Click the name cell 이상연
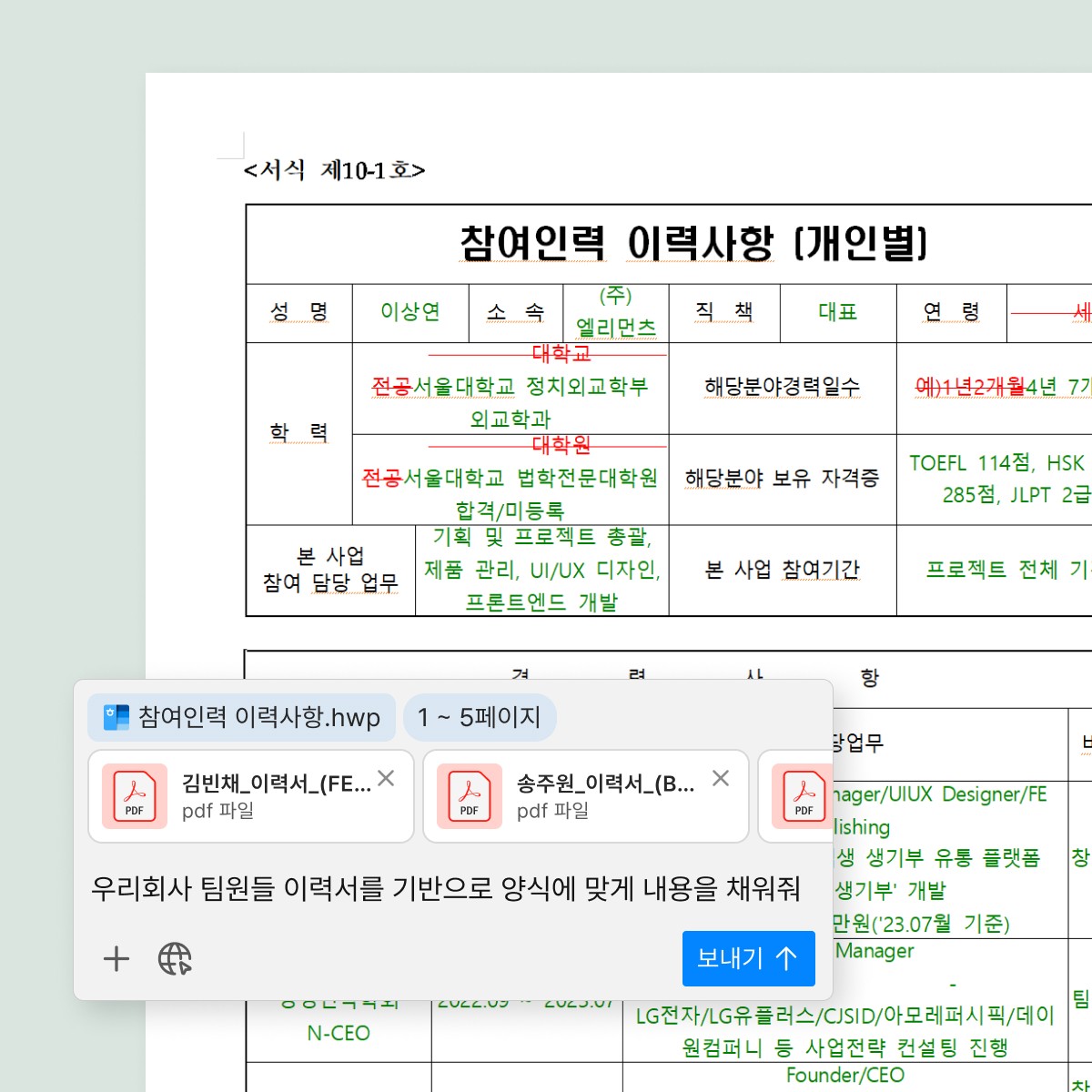Viewport: 1092px width, 1092px height. click(x=410, y=312)
